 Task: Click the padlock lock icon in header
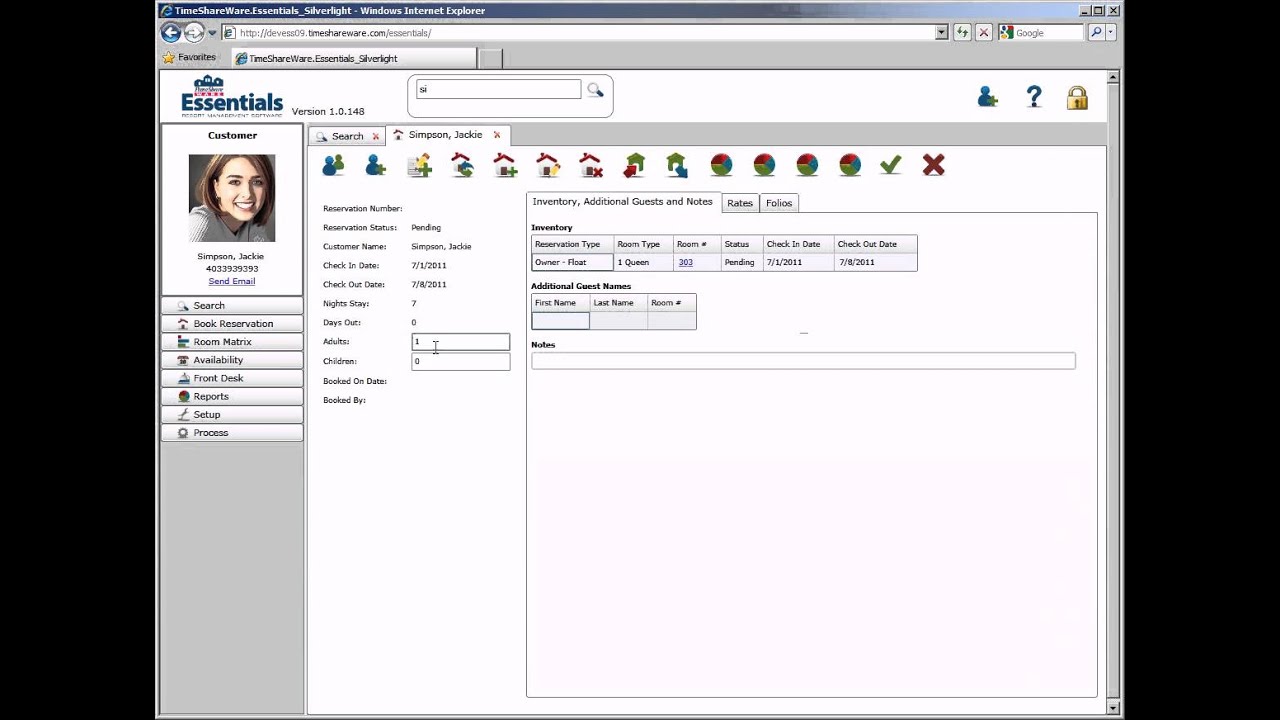point(1077,97)
